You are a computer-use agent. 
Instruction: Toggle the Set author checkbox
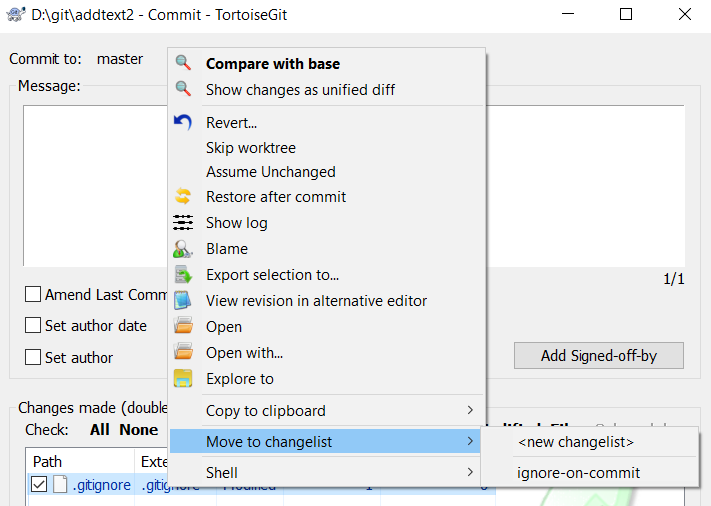tap(33, 357)
